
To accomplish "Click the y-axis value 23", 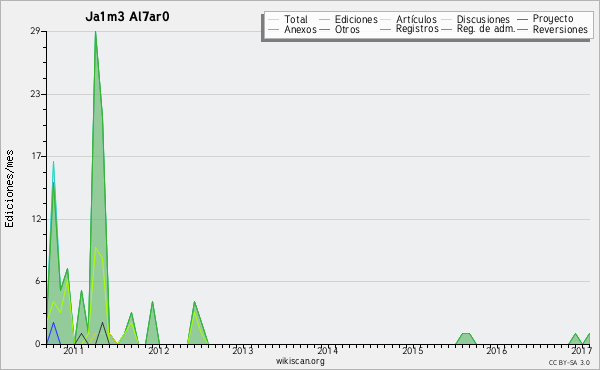I will [36, 94].
